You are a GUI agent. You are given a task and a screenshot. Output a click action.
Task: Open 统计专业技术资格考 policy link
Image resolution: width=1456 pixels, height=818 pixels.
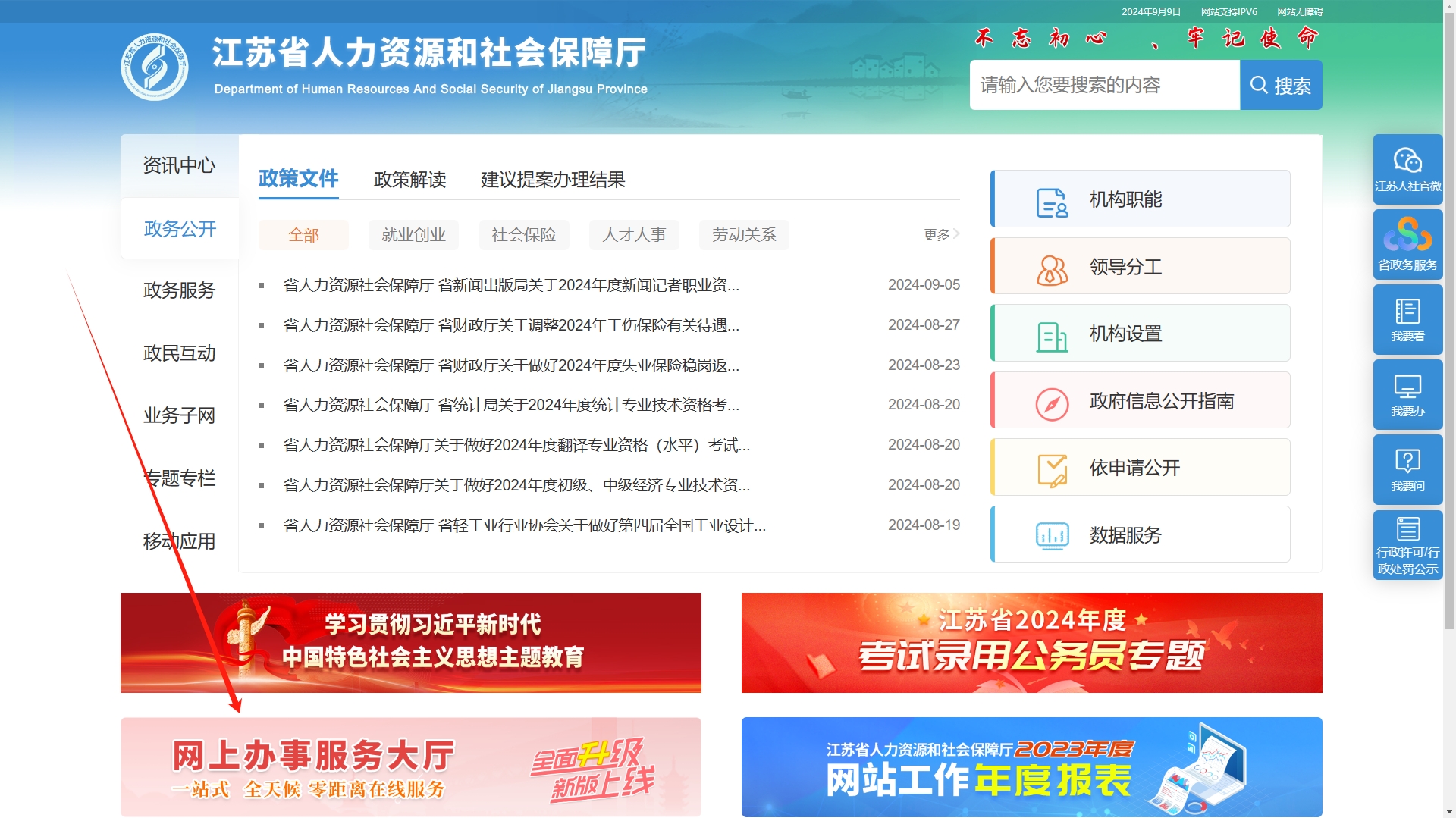click(x=511, y=405)
